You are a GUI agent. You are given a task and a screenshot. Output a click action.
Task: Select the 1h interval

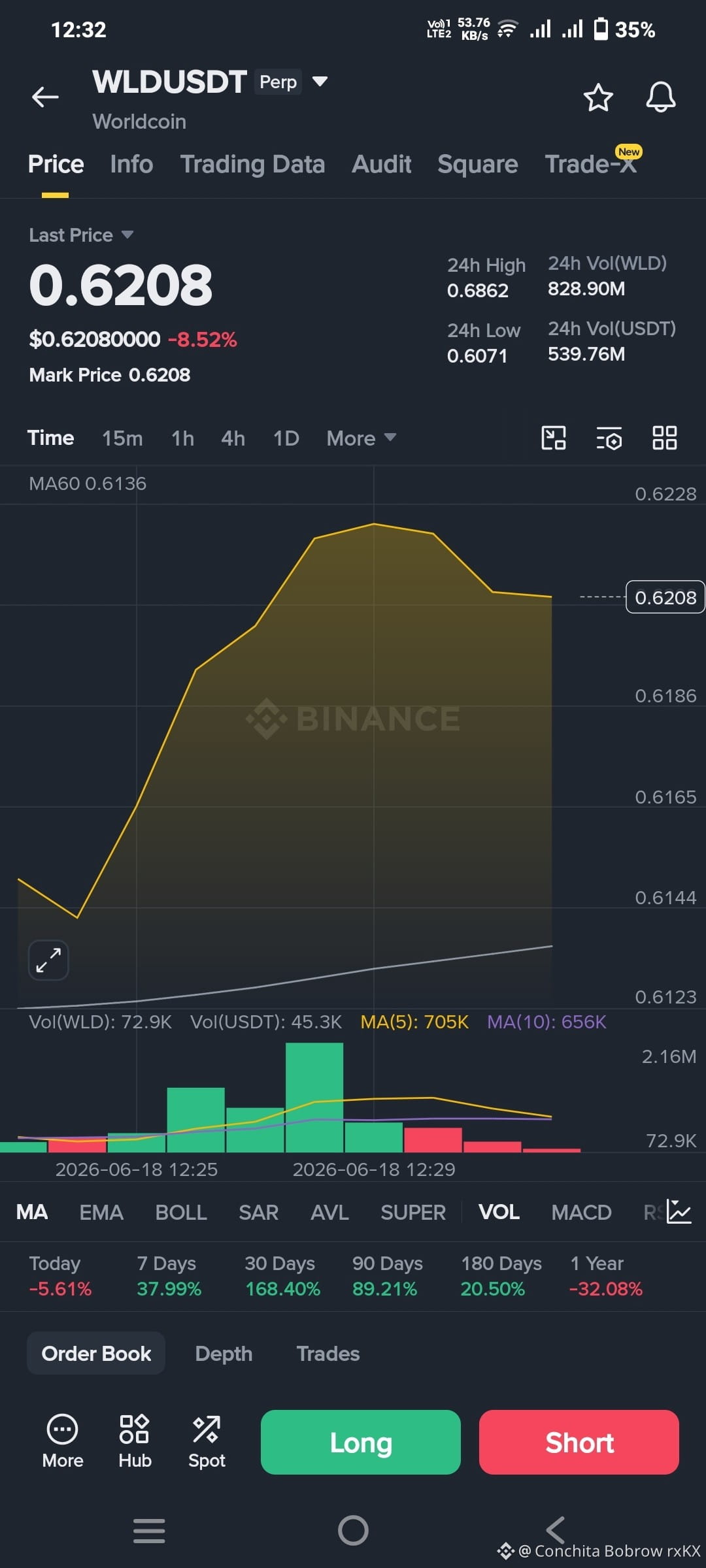[x=182, y=438]
